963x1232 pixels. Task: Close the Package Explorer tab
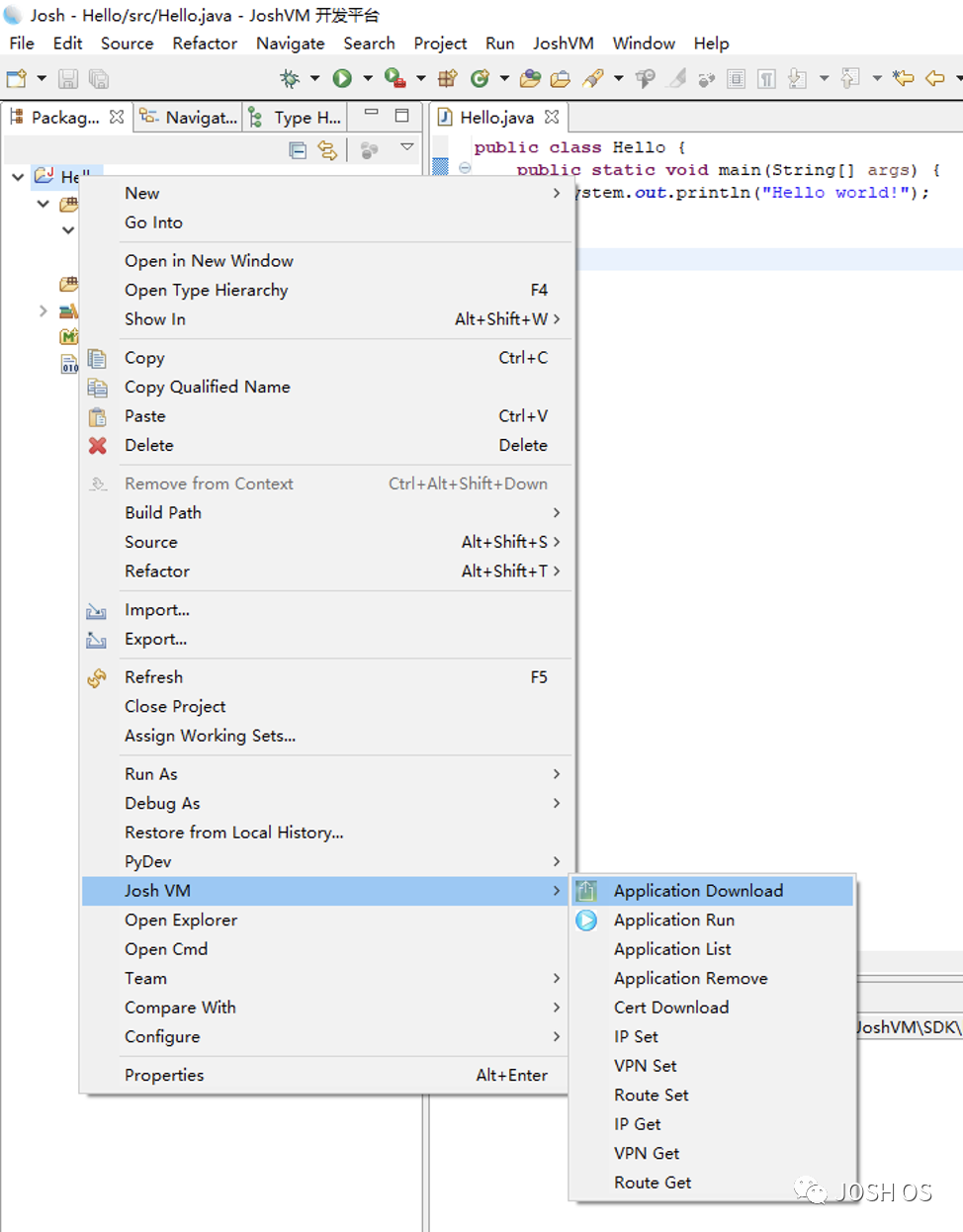point(117,117)
